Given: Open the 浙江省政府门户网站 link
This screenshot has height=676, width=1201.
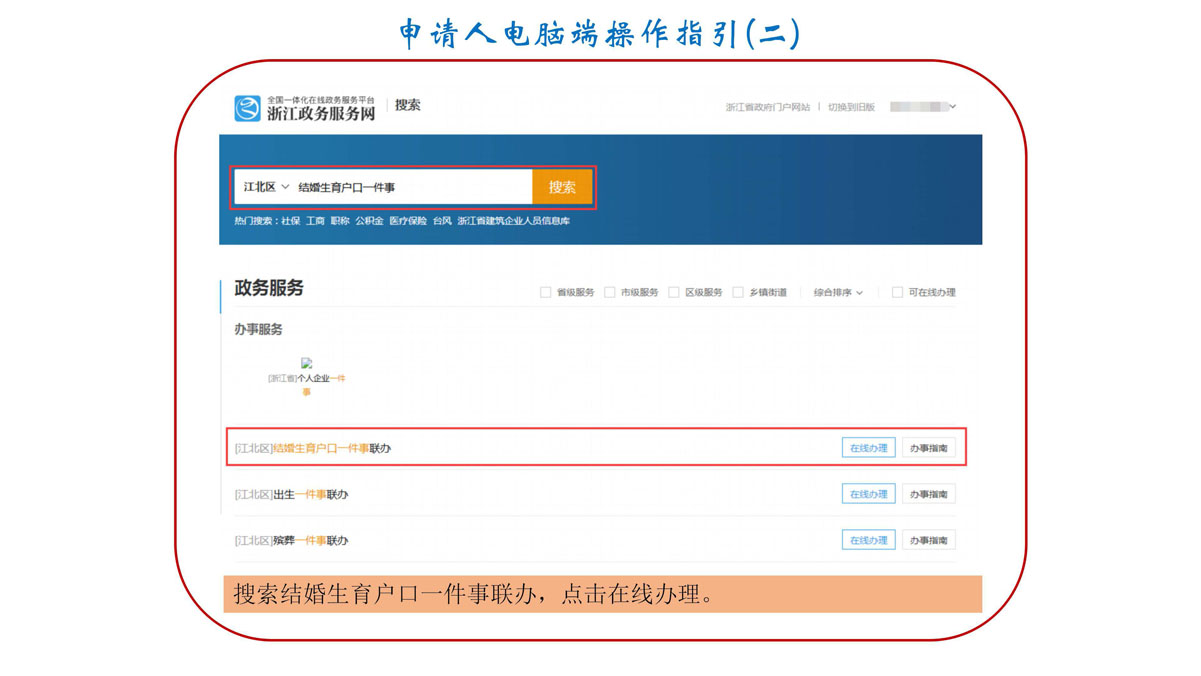Looking at the screenshot, I should click(x=767, y=107).
